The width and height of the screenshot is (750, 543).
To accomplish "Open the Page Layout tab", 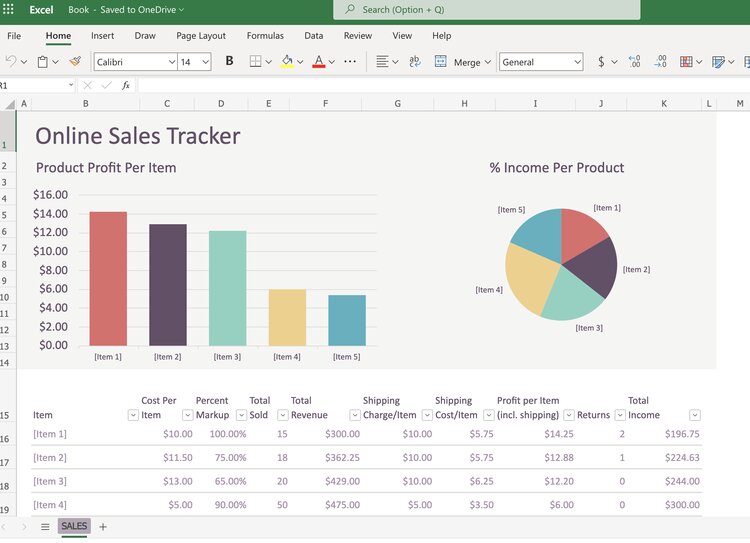I will pos(201,36).
